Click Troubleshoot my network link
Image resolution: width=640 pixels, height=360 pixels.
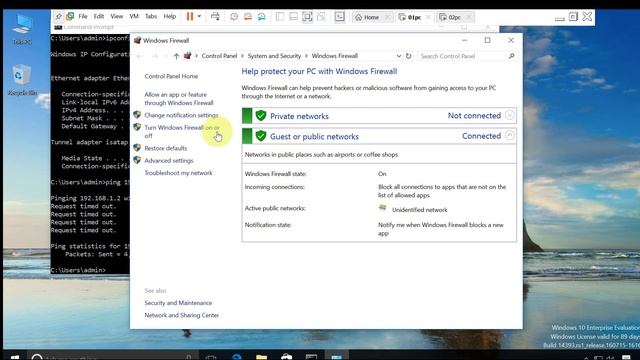pos(178,173)
